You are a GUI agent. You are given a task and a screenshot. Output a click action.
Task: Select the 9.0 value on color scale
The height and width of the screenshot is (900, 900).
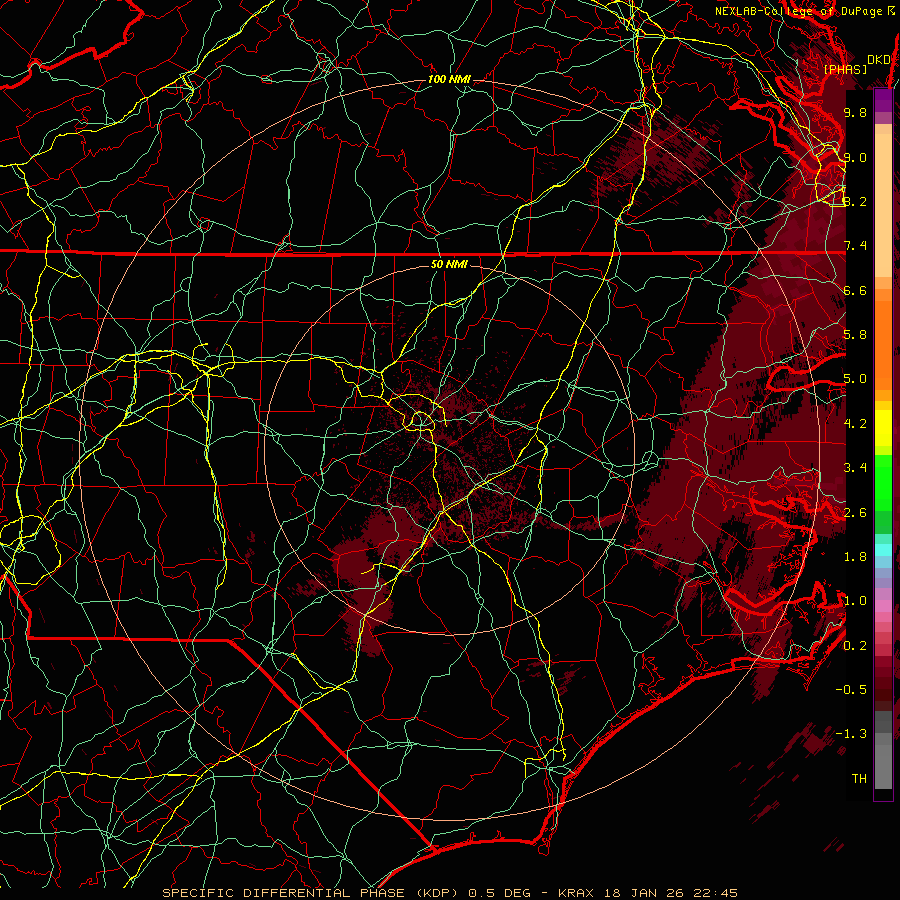coord(855,157)
